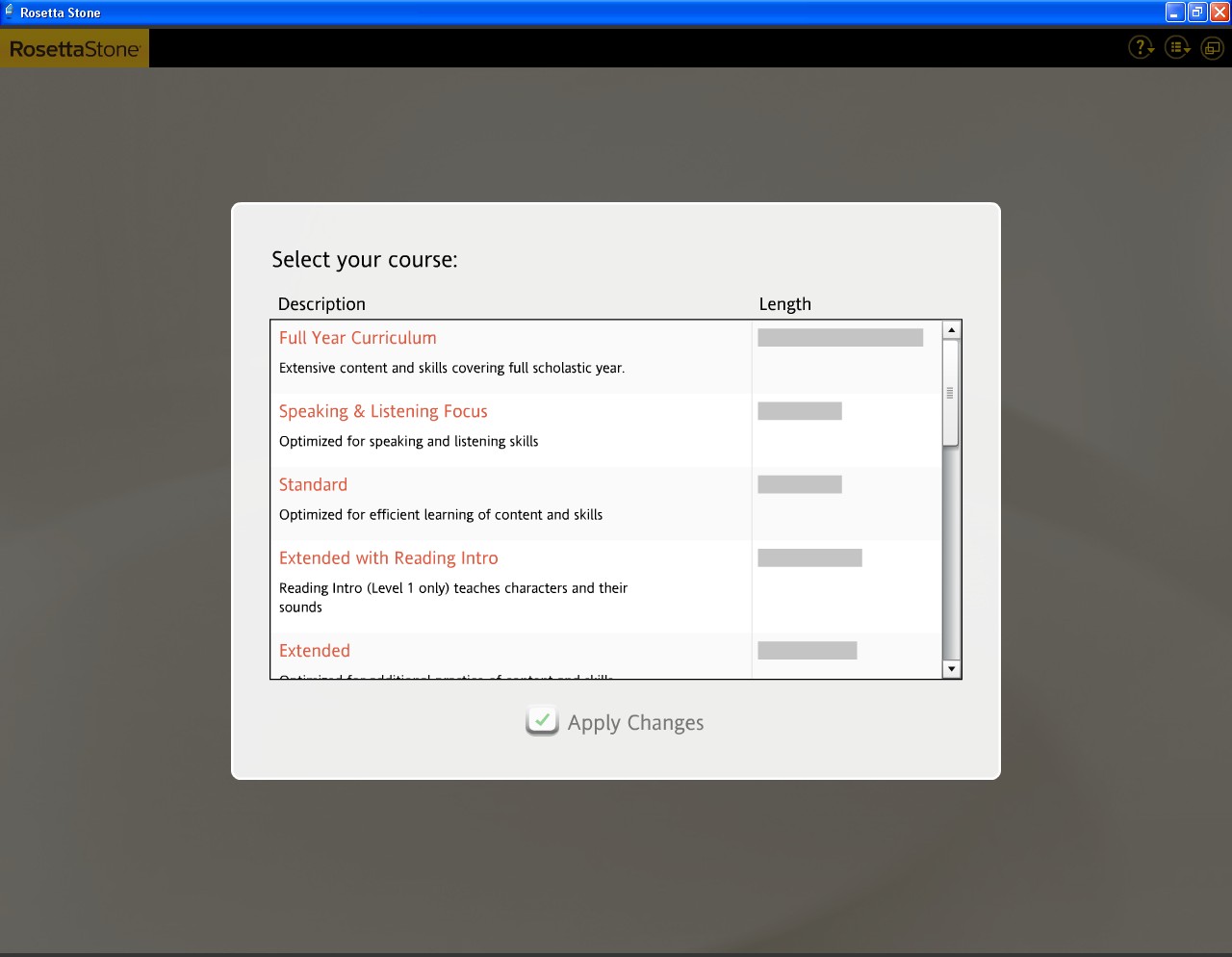Click the "Select your course:" heading
The width and height of the screenshot is (1232, 957).
365,260
